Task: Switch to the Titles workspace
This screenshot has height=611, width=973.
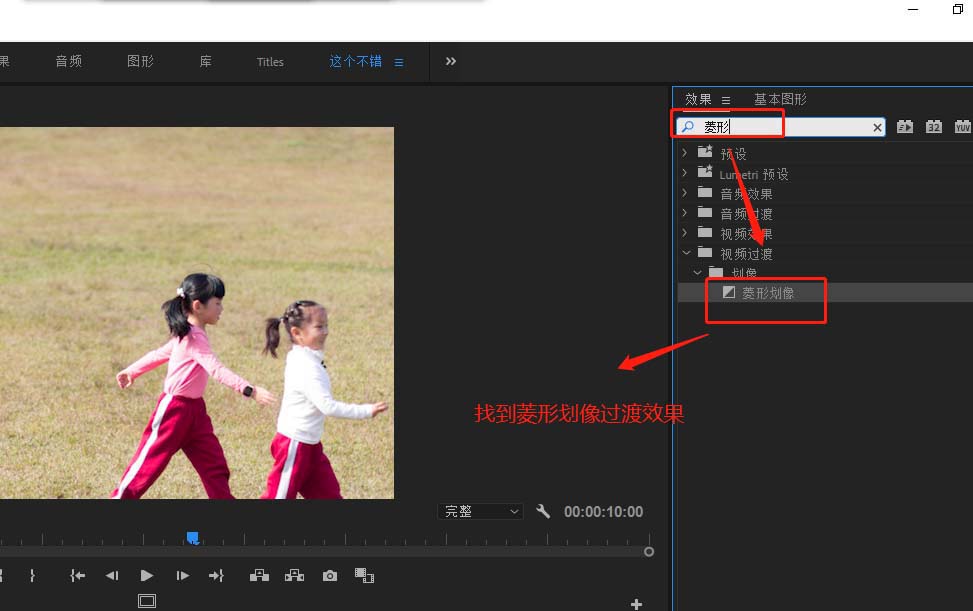Action: click(x=270, y=62)
